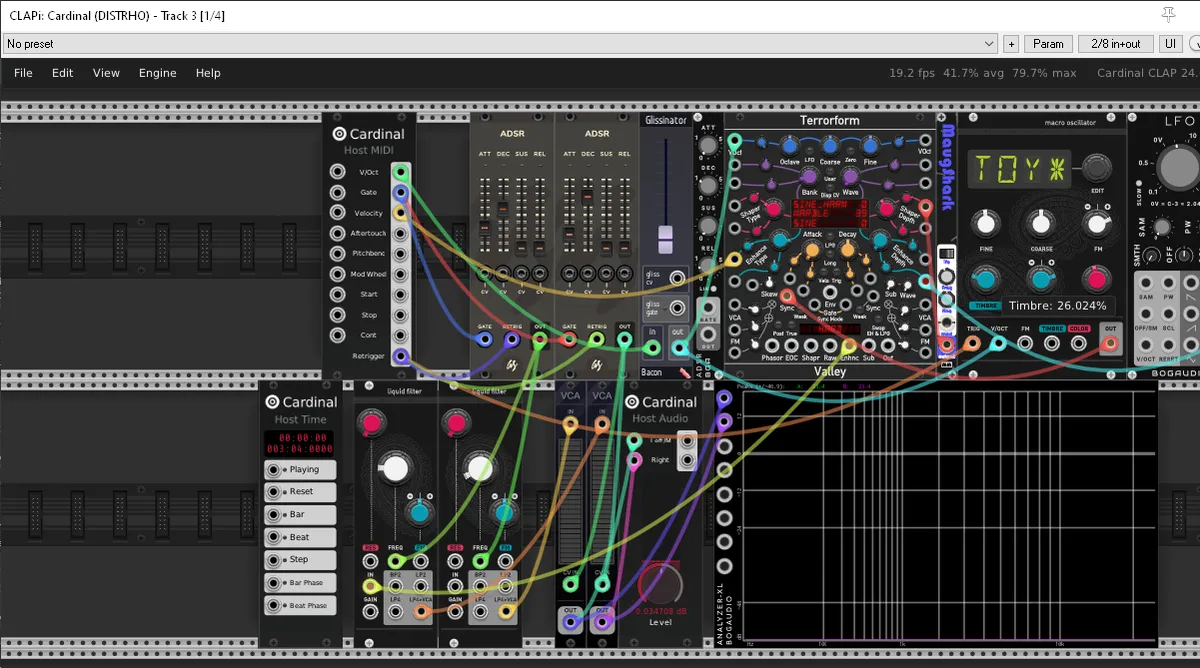
Task: Click the V/Oct output jack on Host MIDI
Action: click(x=400, y=172)
